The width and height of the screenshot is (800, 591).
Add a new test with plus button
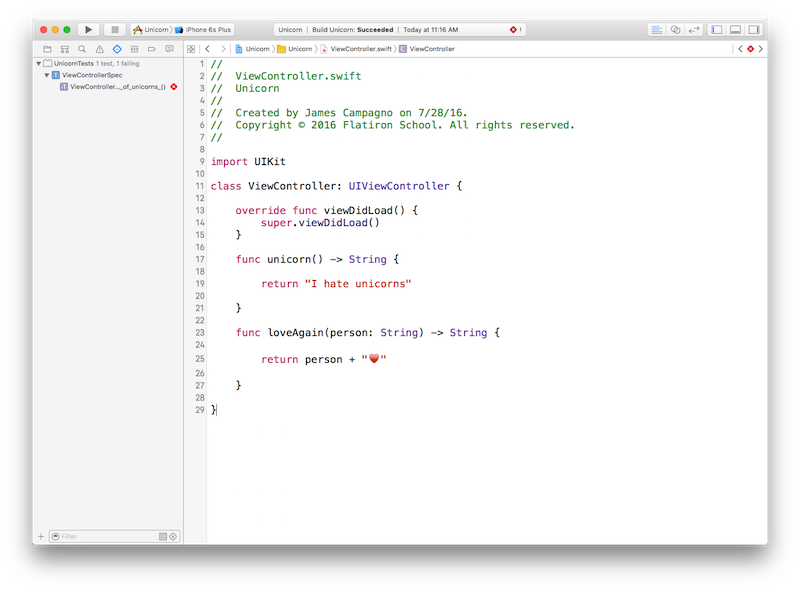(41, 536)
